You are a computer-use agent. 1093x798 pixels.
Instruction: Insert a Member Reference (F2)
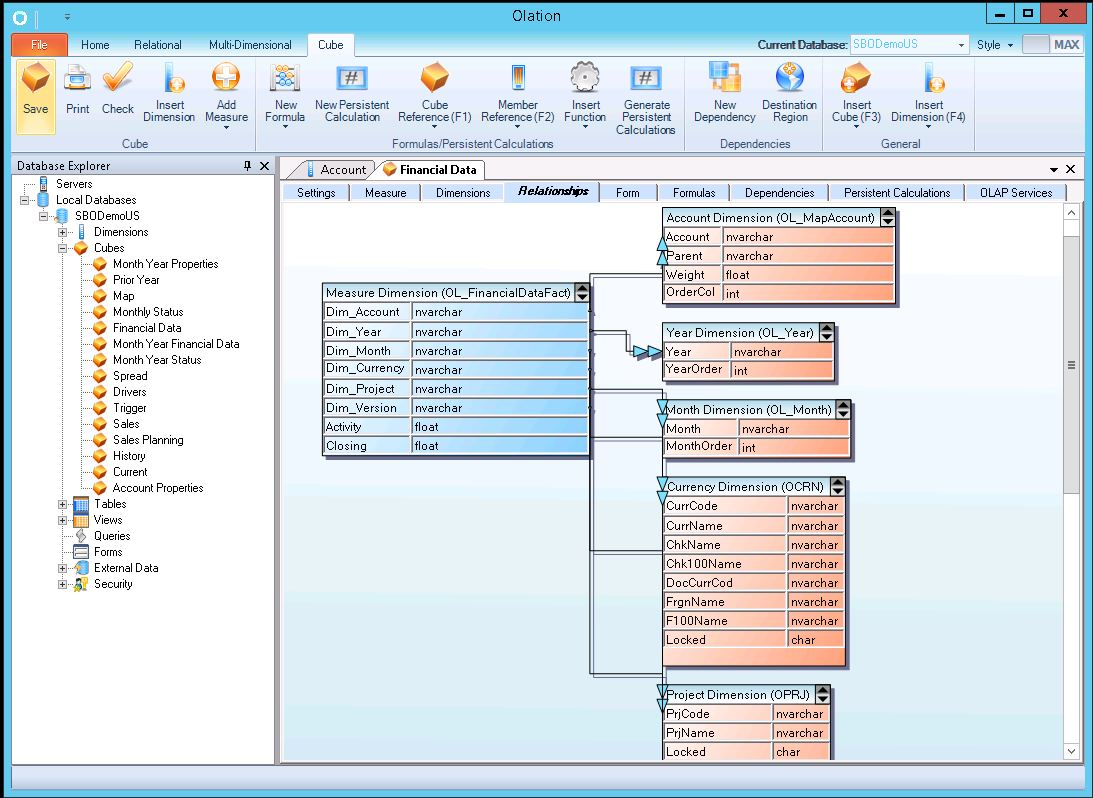tap(517, 94)
